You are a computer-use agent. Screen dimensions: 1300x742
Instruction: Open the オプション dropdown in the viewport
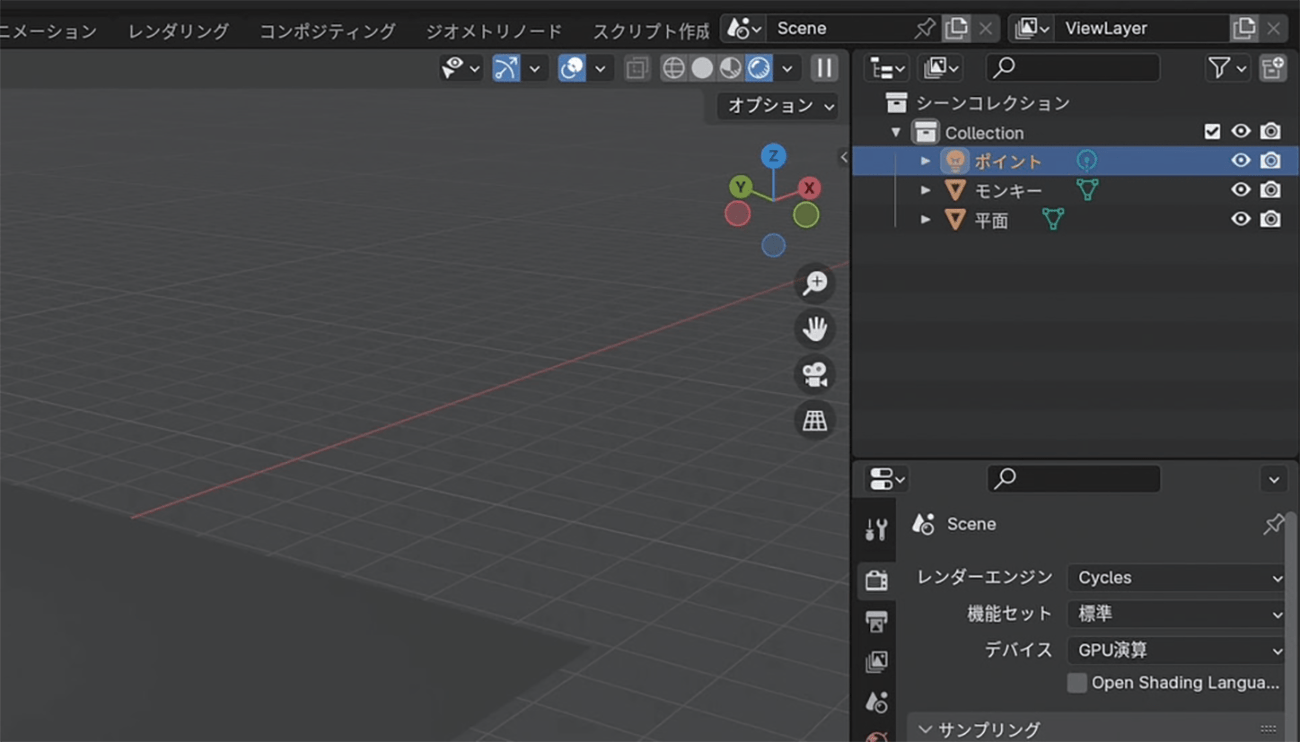click(779, 105)
